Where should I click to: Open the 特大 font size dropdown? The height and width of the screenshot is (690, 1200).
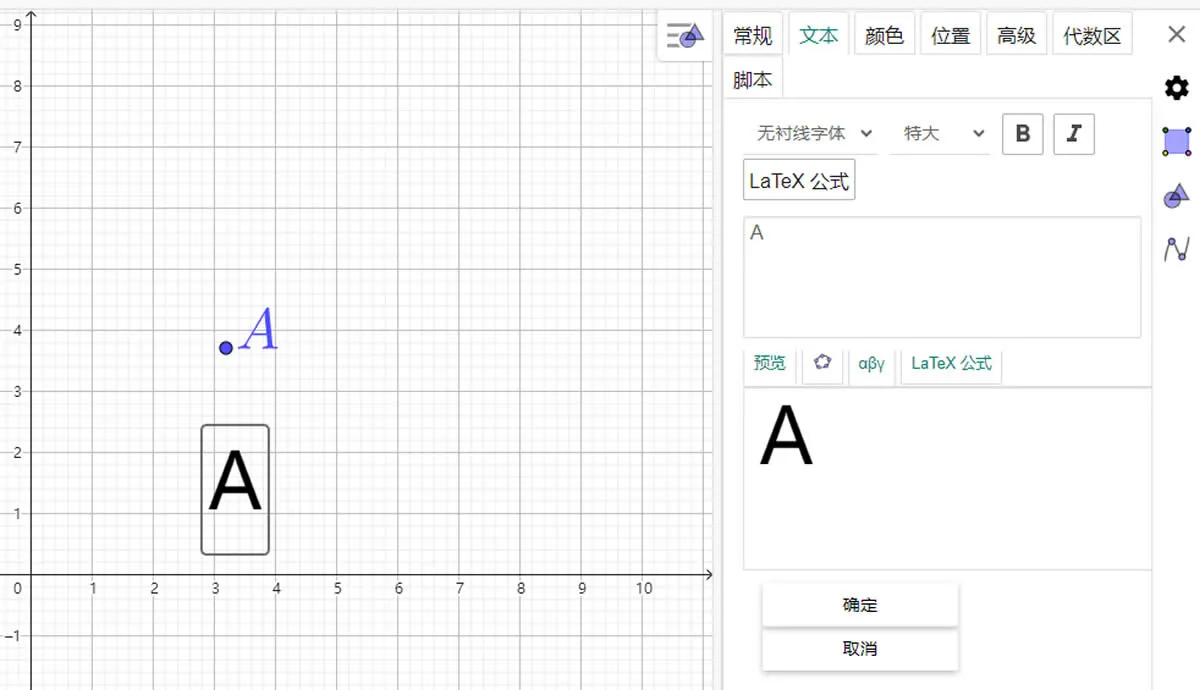click(x=943, y=133)
